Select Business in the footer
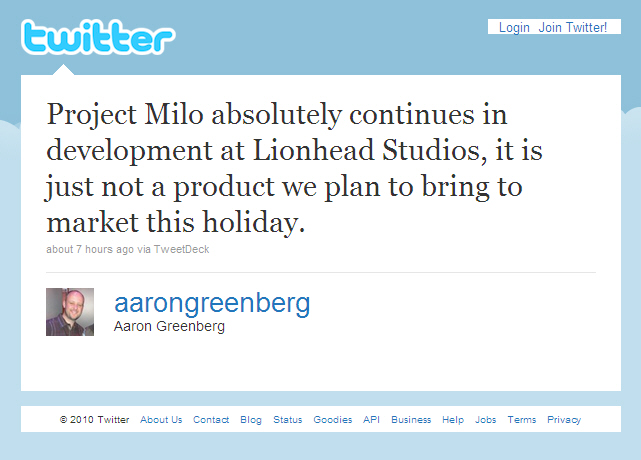 coord(411,420)
